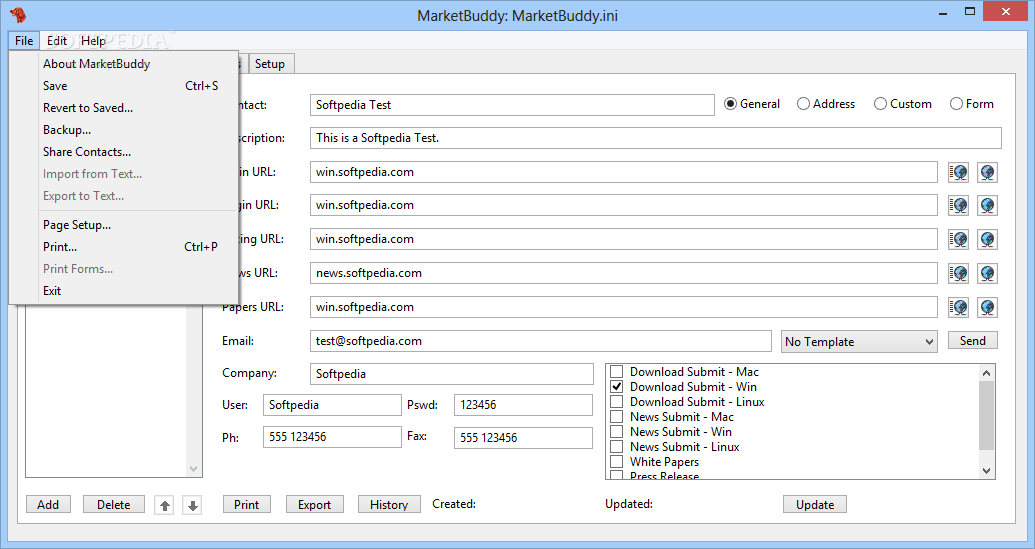Click the Papers URL input field
Image resolution: width=1035 pixels, height=549 pixels.
coord(624,307)
